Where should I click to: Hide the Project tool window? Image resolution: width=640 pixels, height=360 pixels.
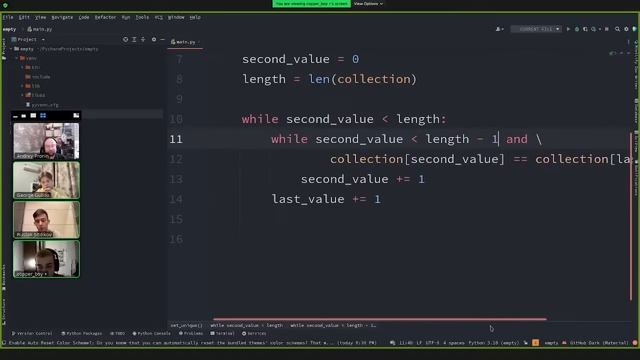click(162, 39)
